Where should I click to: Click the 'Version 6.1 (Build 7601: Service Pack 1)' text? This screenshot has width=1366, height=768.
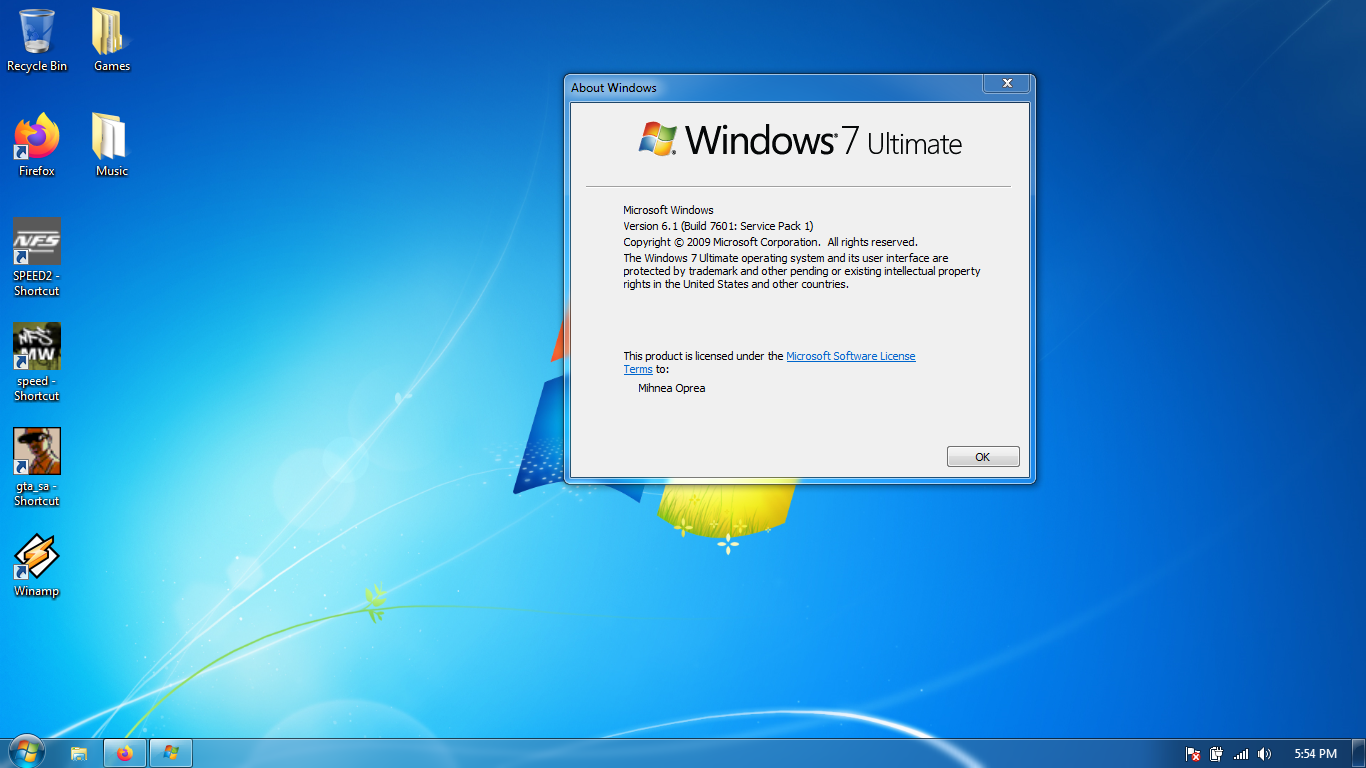click(718, 226)
